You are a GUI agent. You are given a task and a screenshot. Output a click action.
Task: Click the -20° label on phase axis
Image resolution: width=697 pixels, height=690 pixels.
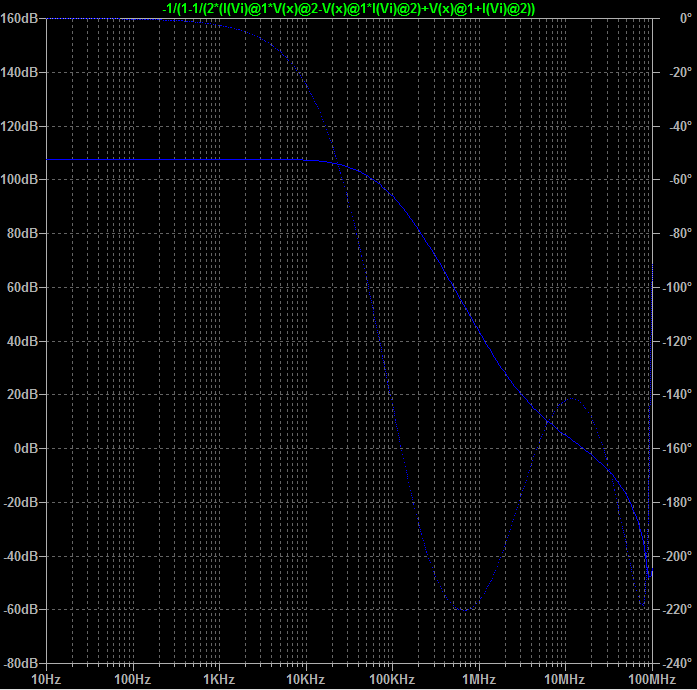[x=681, y=72]
